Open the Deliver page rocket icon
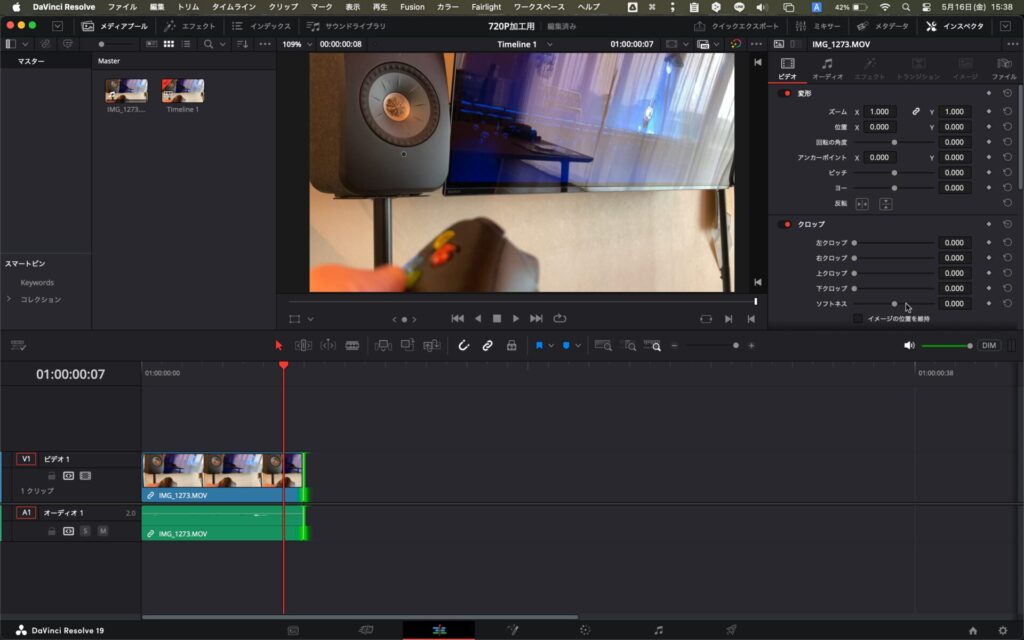Image resolution: width=1024 pixels, height=640 pixels. click(x=731, y=630)
